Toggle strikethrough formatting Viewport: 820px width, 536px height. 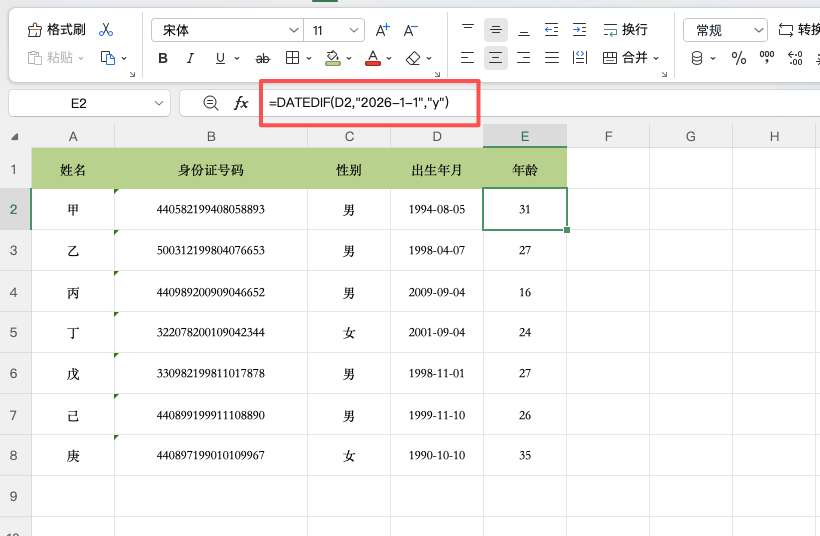point(263,59)
